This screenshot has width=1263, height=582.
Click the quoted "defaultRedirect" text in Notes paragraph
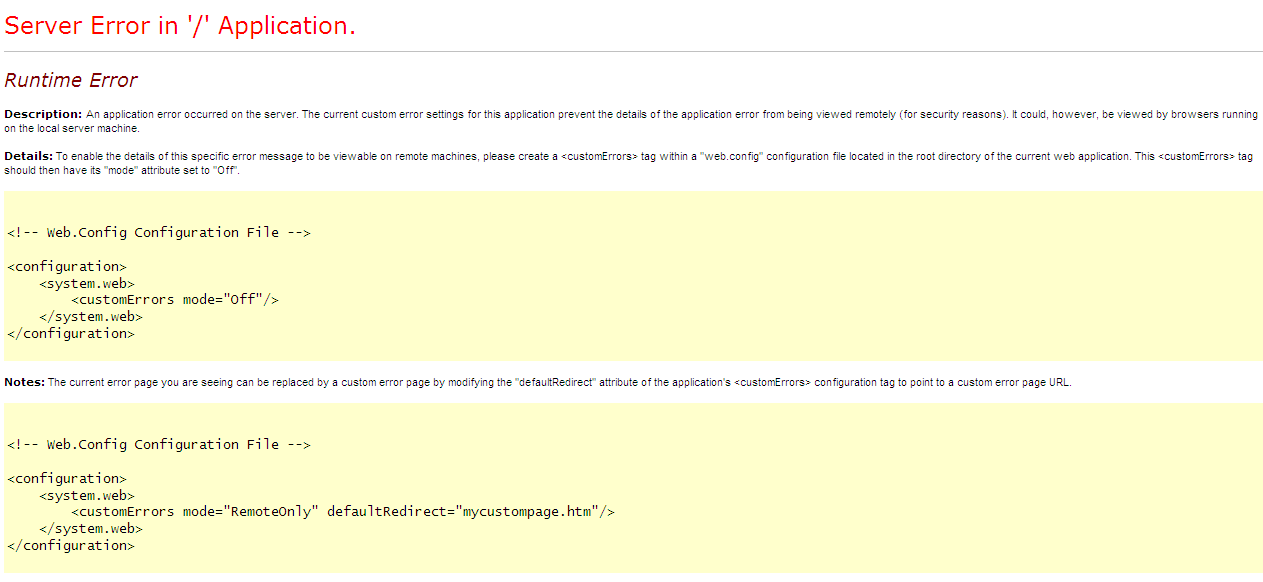pyautogui.click(x=555, y=383)
